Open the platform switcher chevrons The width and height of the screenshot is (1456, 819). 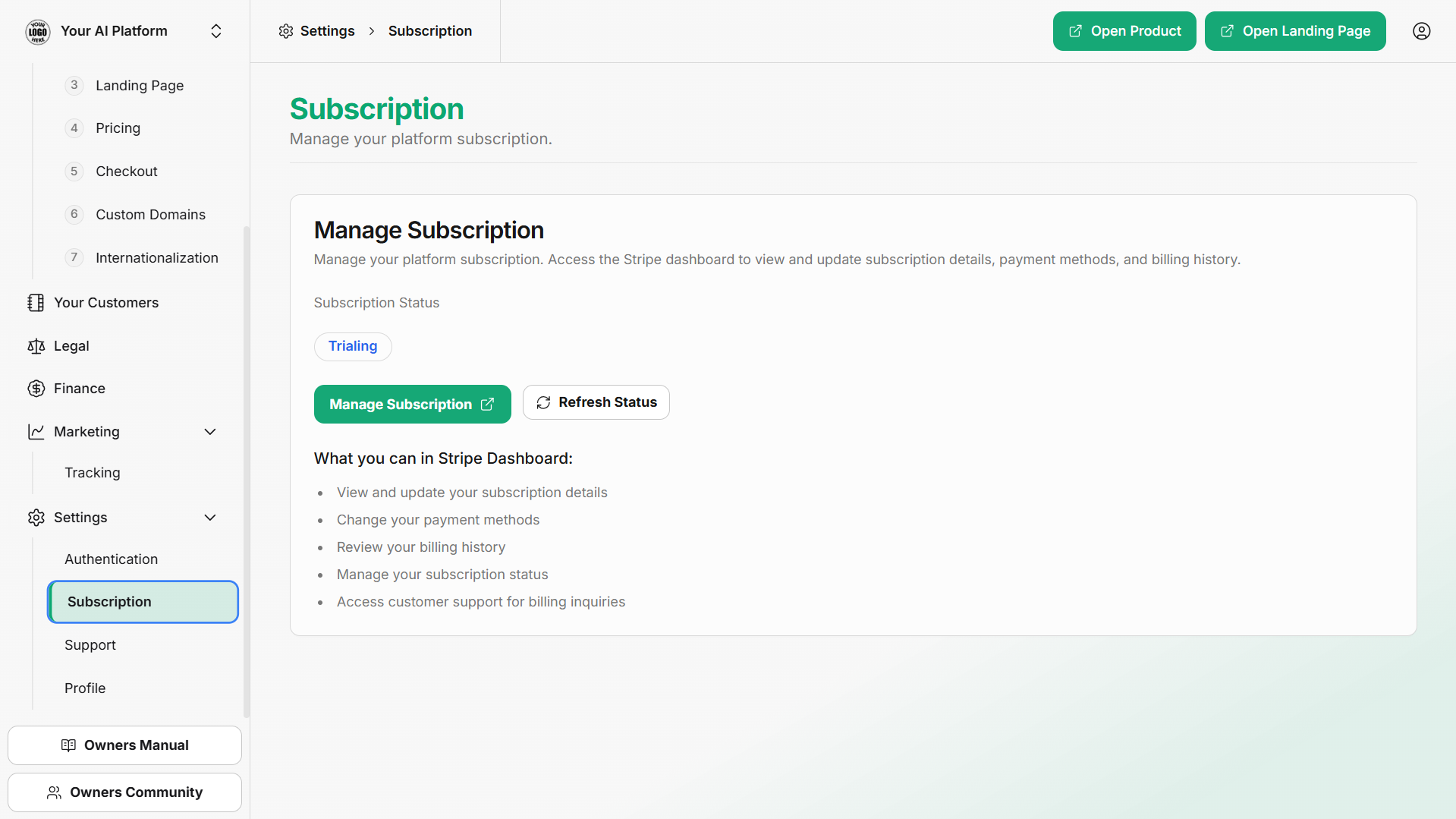(216, 31)
